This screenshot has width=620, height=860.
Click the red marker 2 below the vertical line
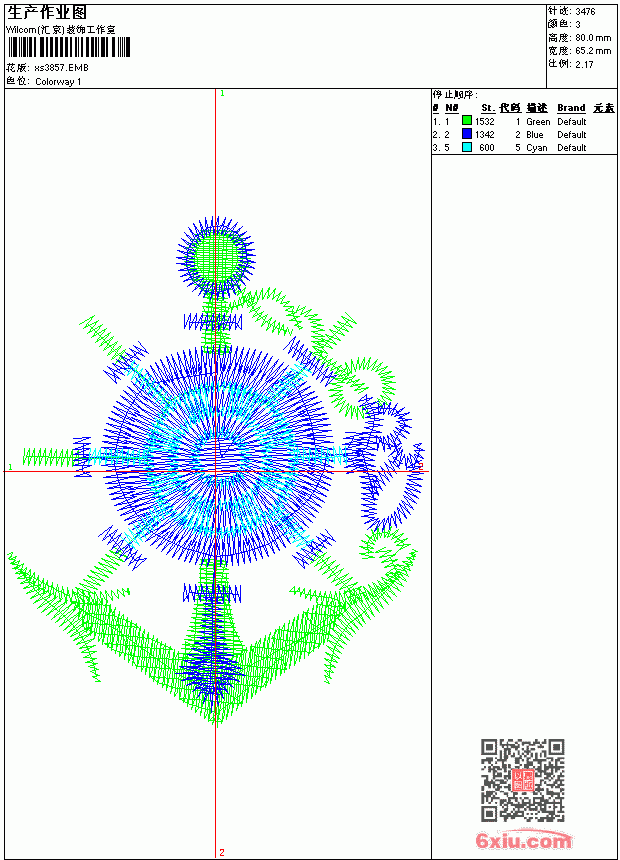[x=222, y=852]
